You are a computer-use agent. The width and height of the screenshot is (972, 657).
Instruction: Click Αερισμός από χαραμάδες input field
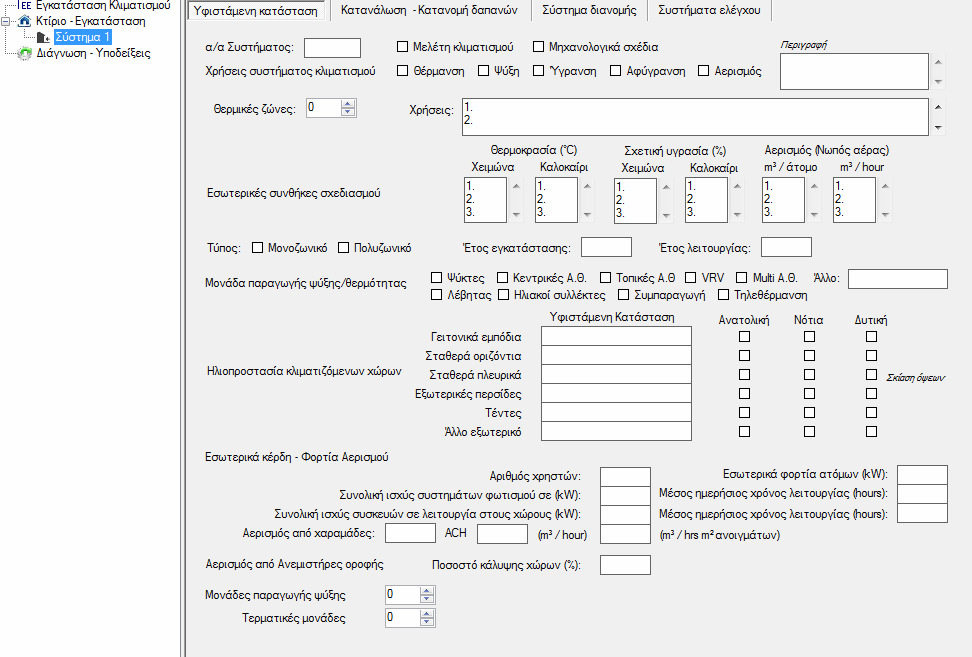point(410,533)
